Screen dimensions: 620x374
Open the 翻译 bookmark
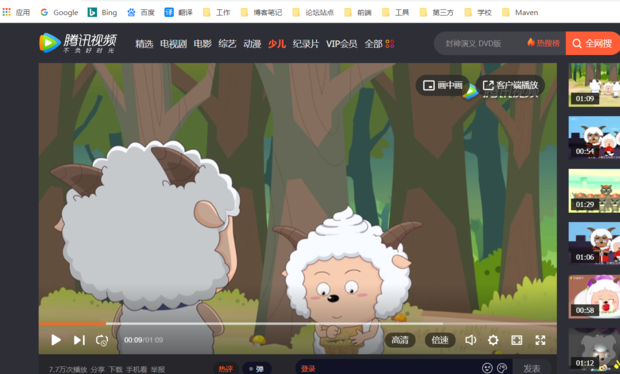(x=178, y=12)
